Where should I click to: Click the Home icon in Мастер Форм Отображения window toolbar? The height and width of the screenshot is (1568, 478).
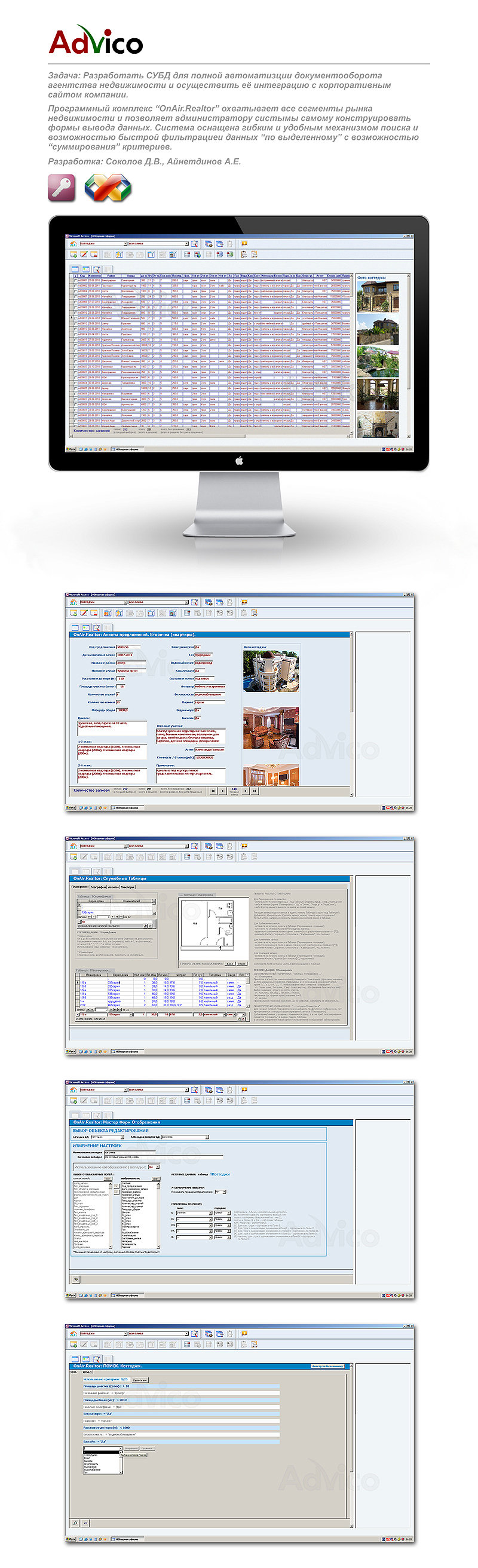[x=73, y=1089]
